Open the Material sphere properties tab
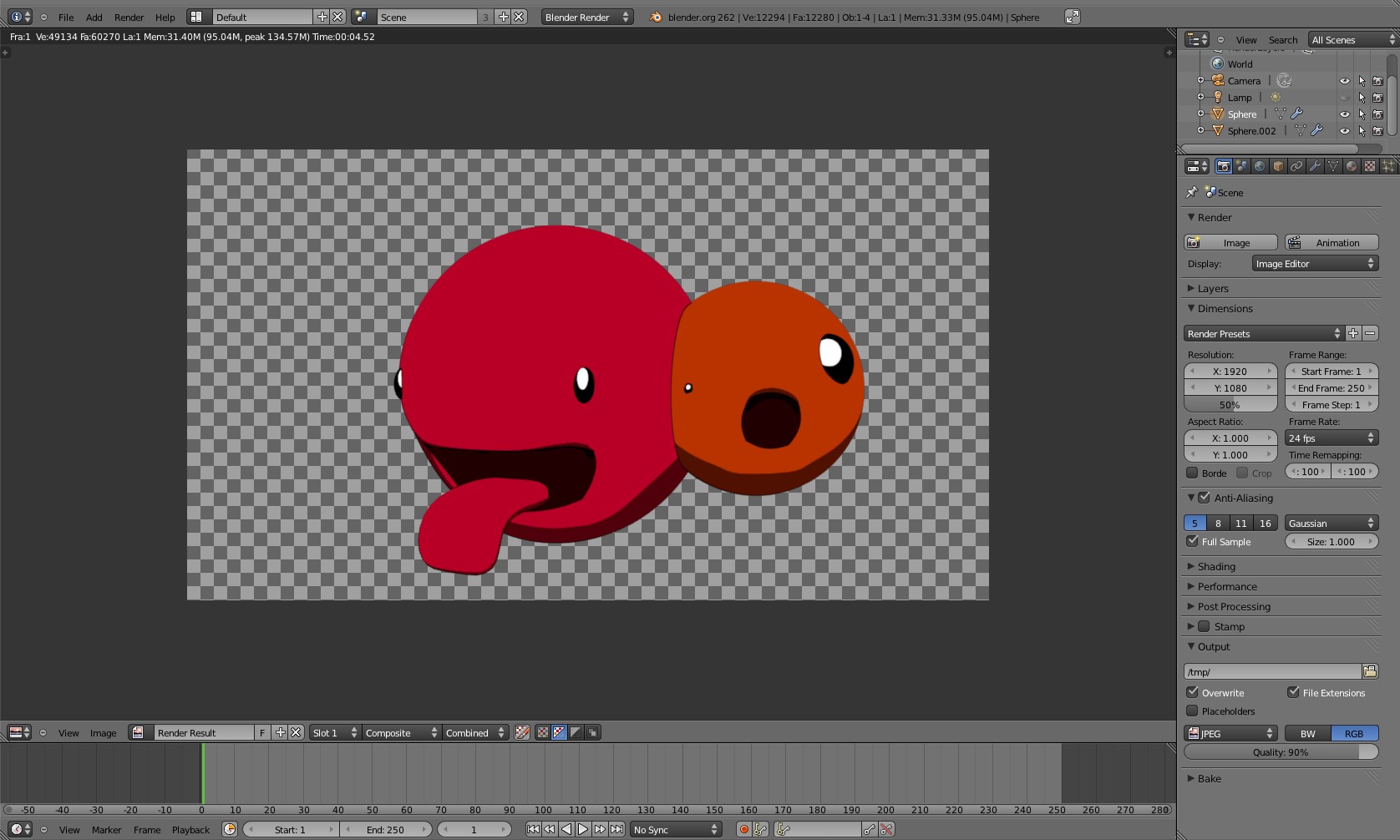 pos(1352,166)
